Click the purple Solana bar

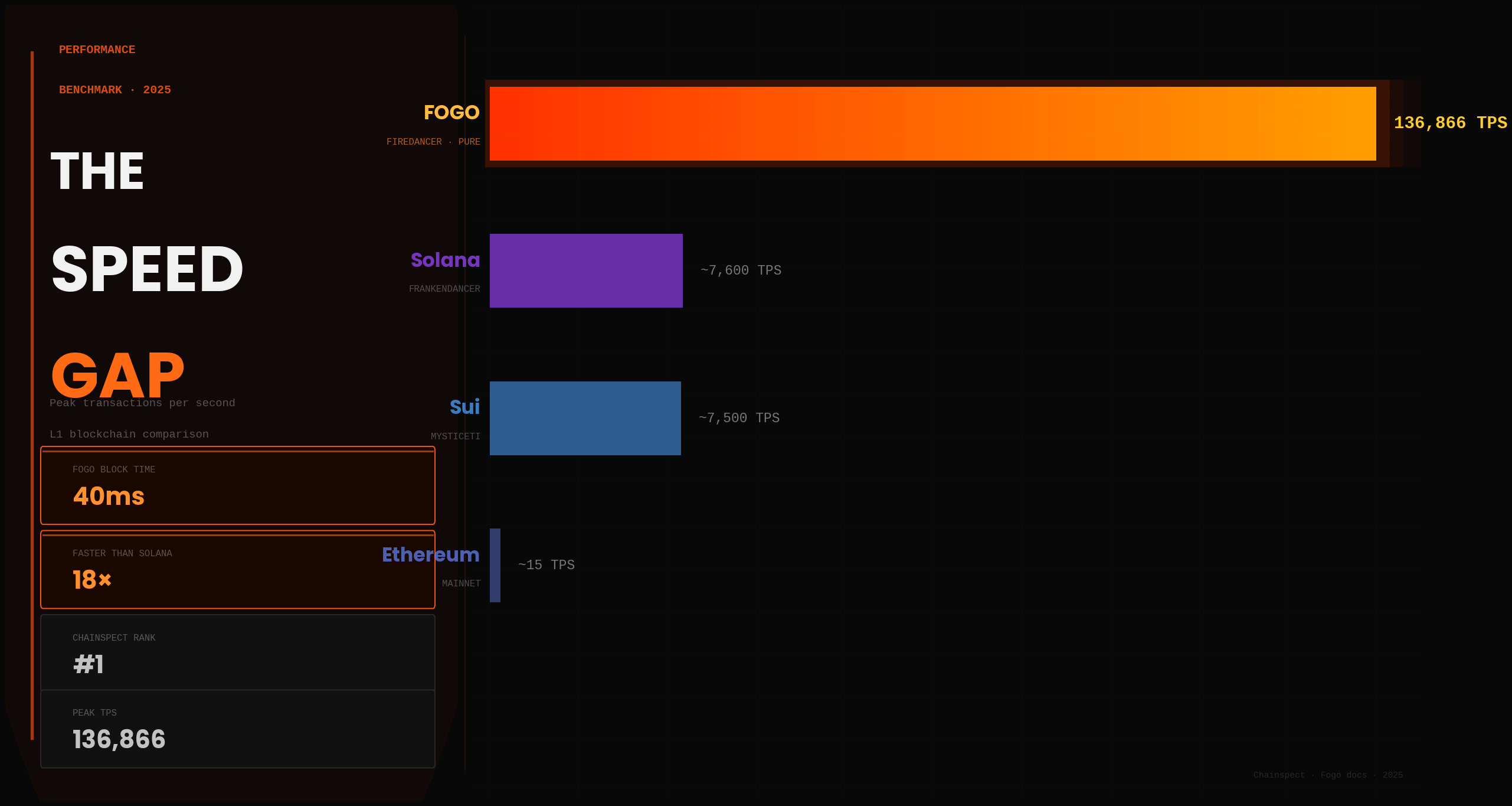click(x=586, y=270)
